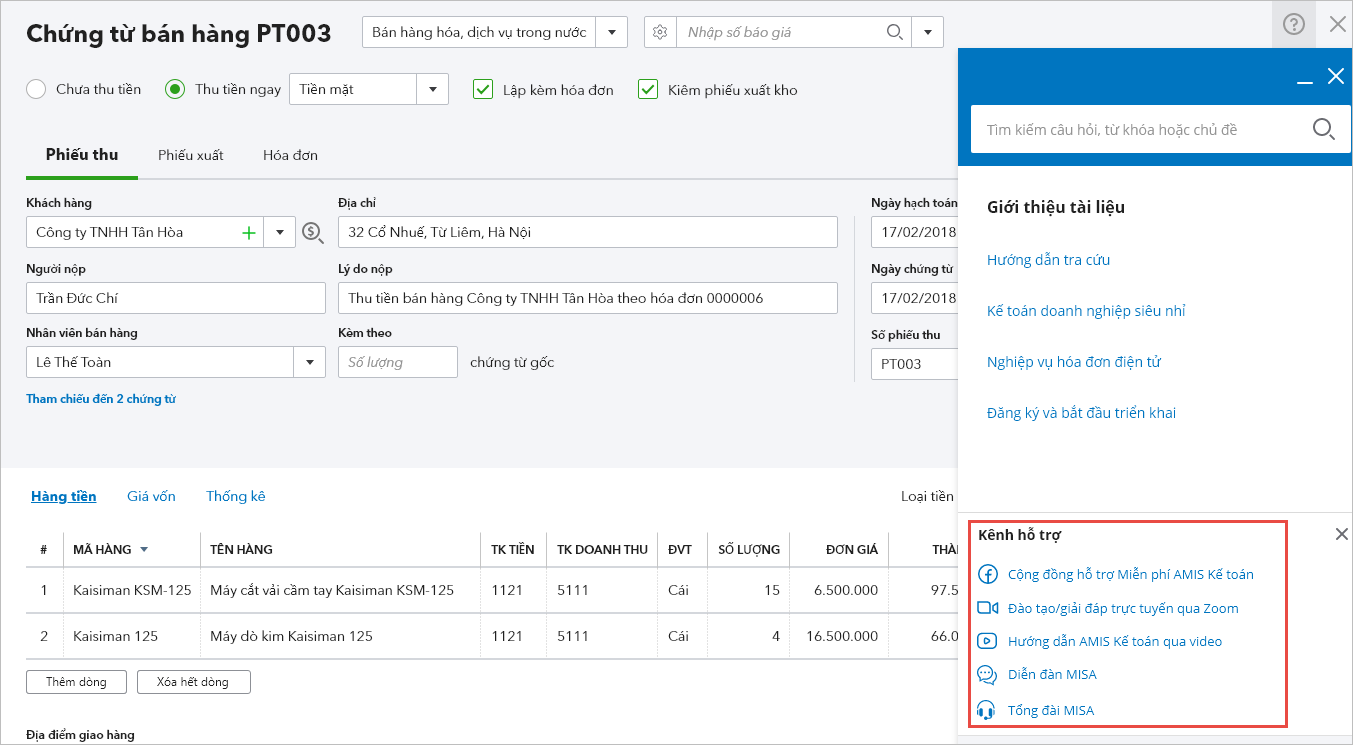Open the Nhân viên bán hàng dropdown
This screenshot has height=745, width=1353.
pos(309,362)
